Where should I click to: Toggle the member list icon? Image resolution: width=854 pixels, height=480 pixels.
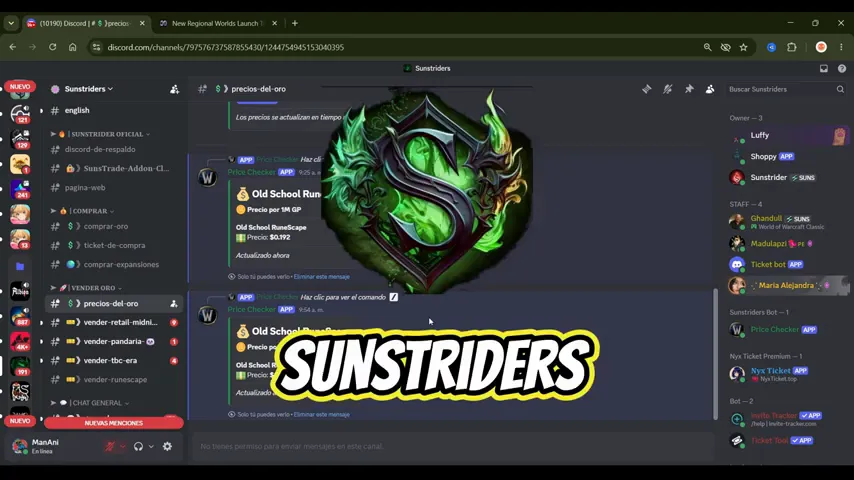click(x=710, y=89)
